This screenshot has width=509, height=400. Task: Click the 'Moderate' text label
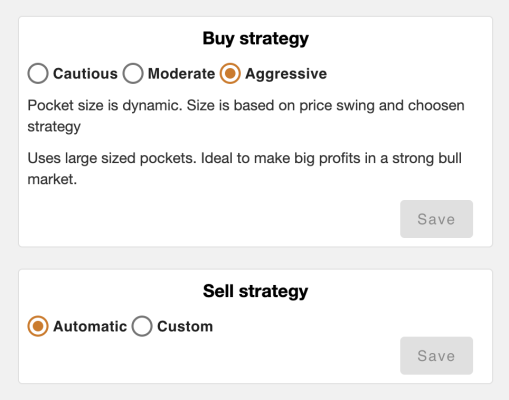(x=181, y=74)
